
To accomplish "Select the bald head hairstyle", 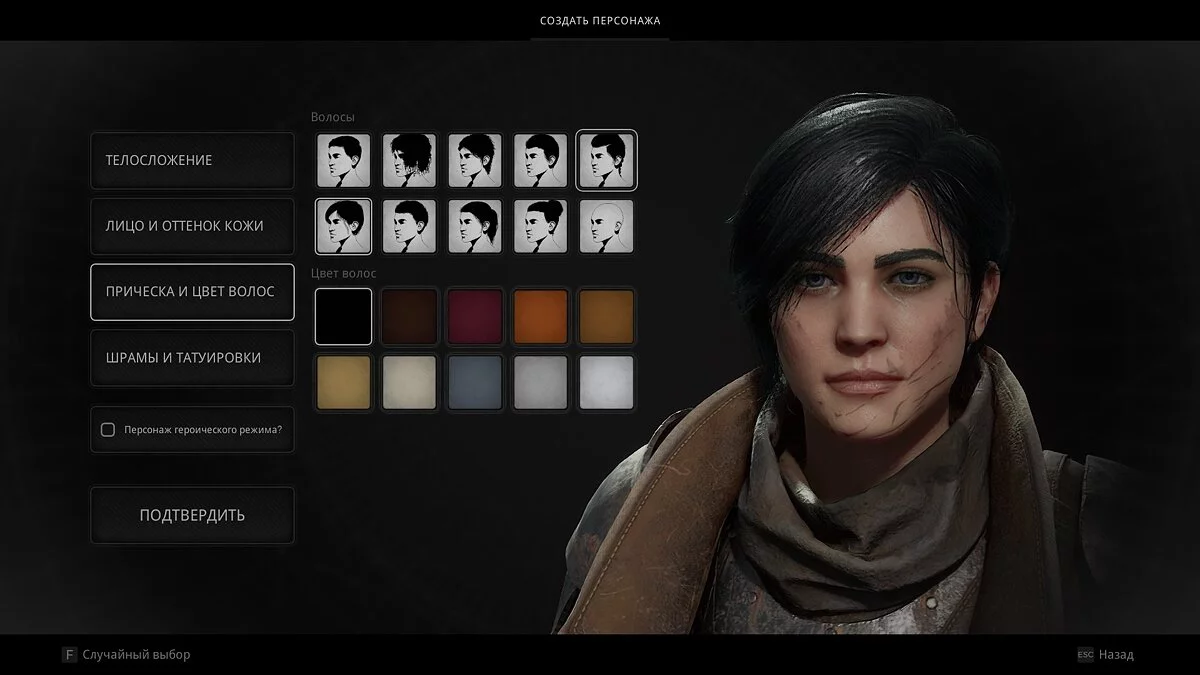I will click(x=607, y=226).
